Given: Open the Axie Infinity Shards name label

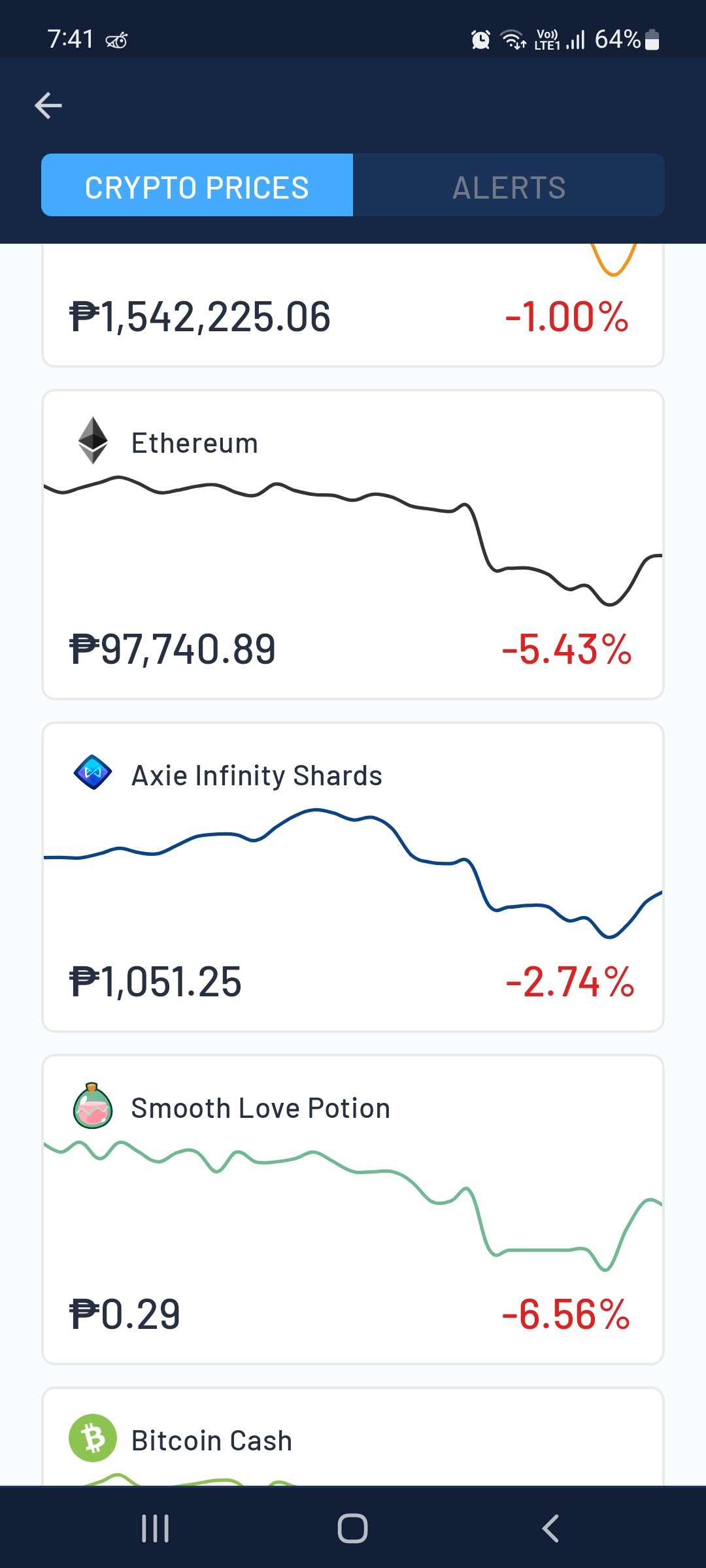Looking at the screenshot, I should [257, 776].
